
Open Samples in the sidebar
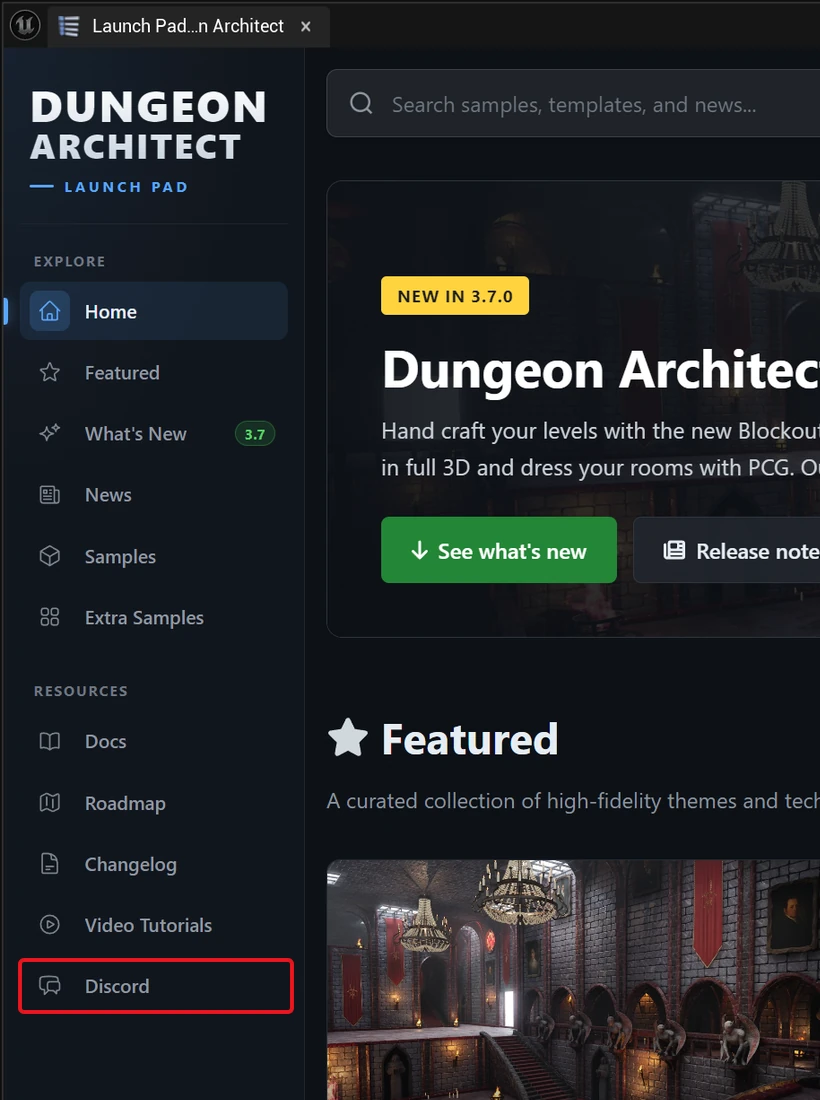(154, 556)
